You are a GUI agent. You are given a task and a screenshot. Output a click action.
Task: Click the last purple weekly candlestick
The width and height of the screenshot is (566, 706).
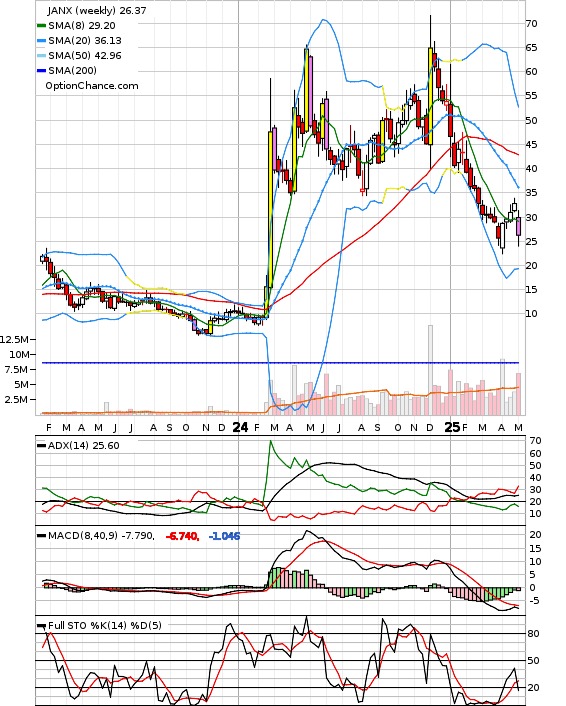tap(519, 226)
